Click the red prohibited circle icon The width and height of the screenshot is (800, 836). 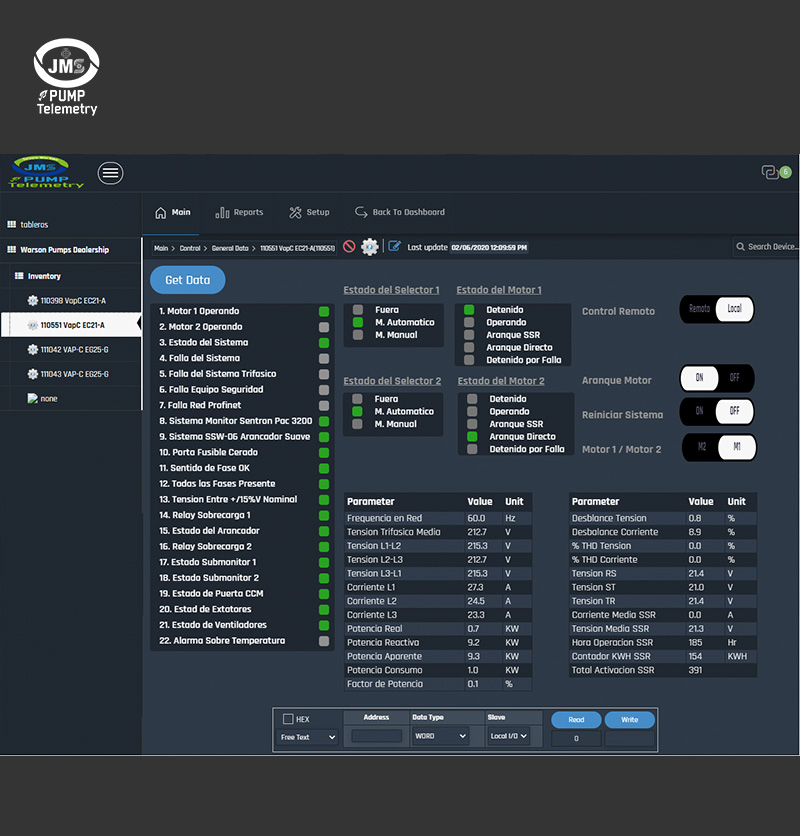click(349, 247)
